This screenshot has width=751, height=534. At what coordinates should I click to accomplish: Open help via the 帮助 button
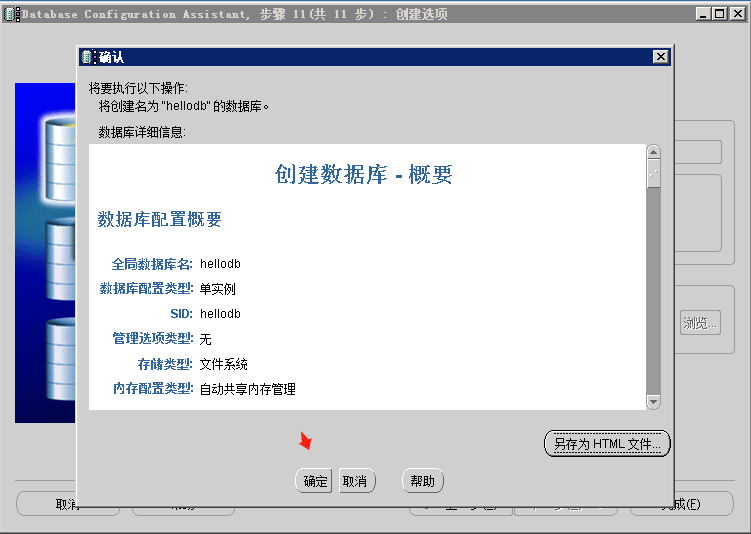click(422, 481)
